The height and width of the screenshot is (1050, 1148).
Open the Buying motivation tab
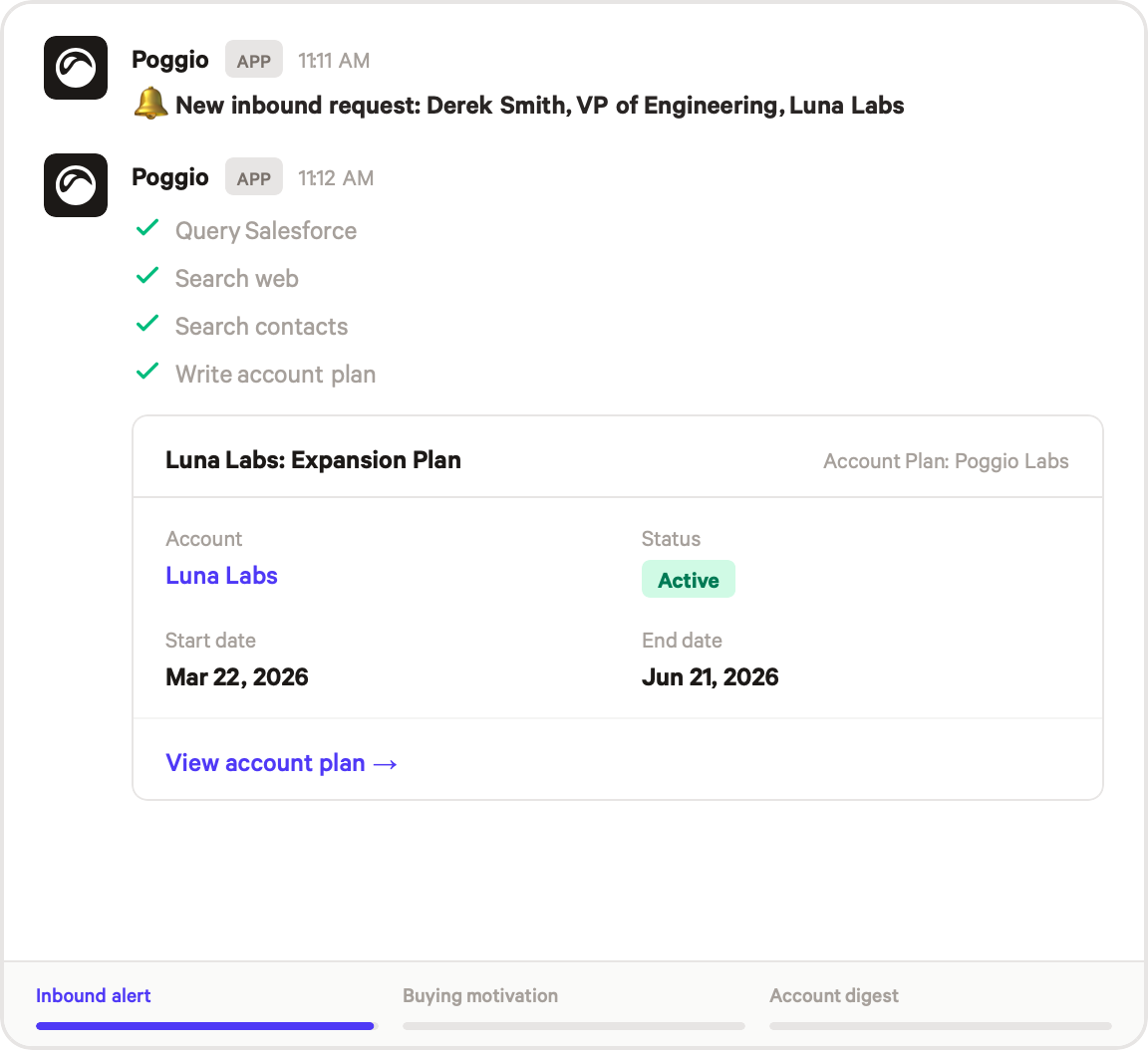(x=480, y=995)
